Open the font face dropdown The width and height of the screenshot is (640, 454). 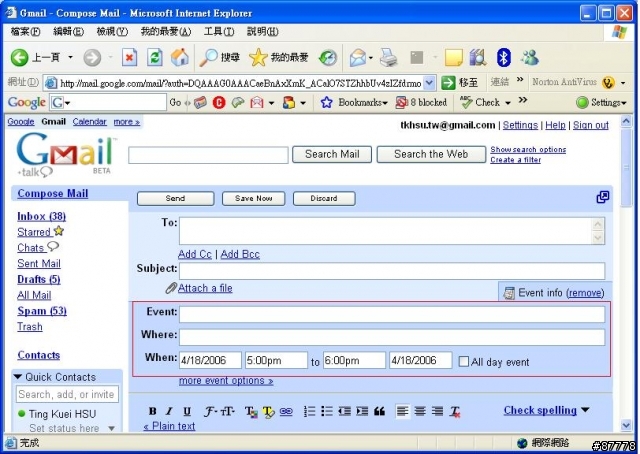[210, 411]
